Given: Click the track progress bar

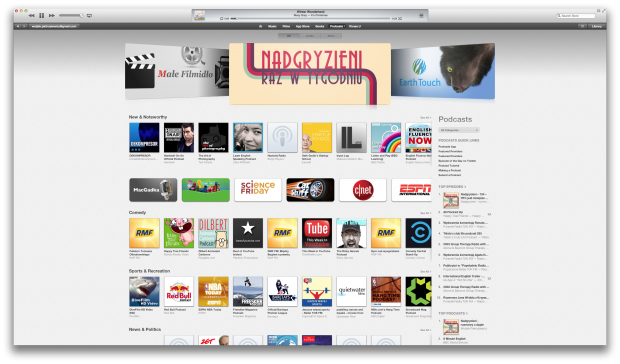Looking at the screenshot, I should pyautogui.click(x=310, y=19).
